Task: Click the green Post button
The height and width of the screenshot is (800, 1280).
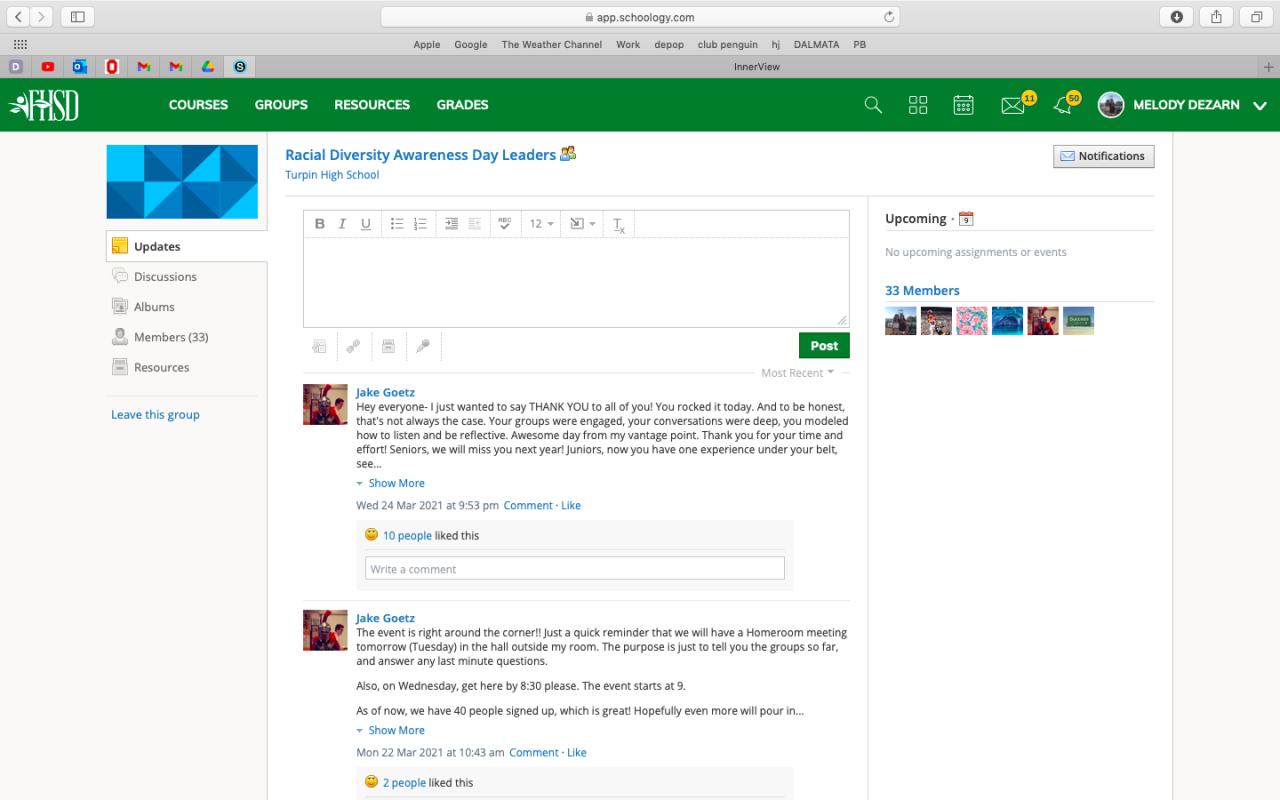Action: pyautogui.click(x=824, y=346)
